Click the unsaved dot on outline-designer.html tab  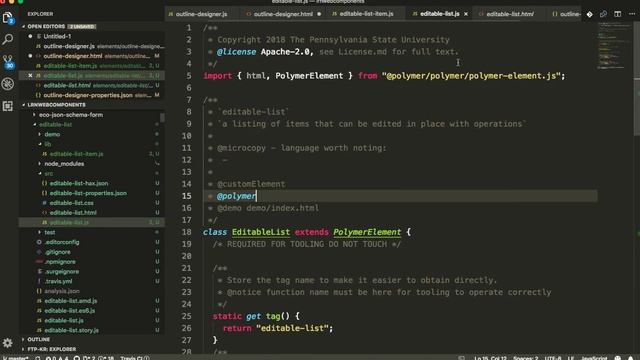pyautogui.click(x=319, y=14)
